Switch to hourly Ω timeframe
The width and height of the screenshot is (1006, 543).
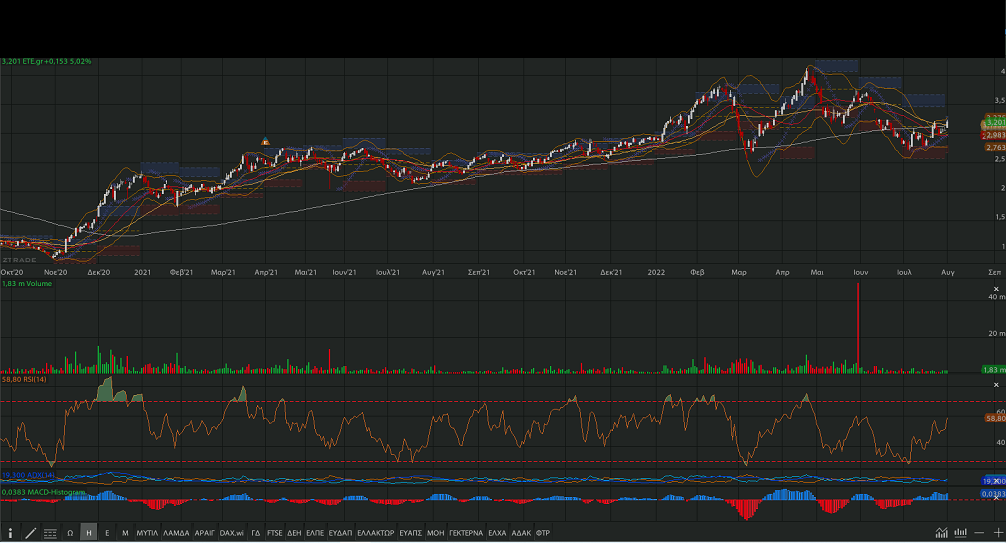click(70, 533)
